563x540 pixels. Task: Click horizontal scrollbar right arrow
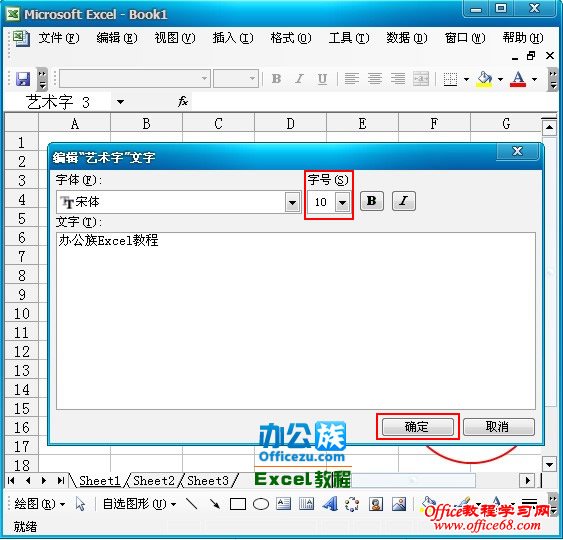click(x=527, y=480)
